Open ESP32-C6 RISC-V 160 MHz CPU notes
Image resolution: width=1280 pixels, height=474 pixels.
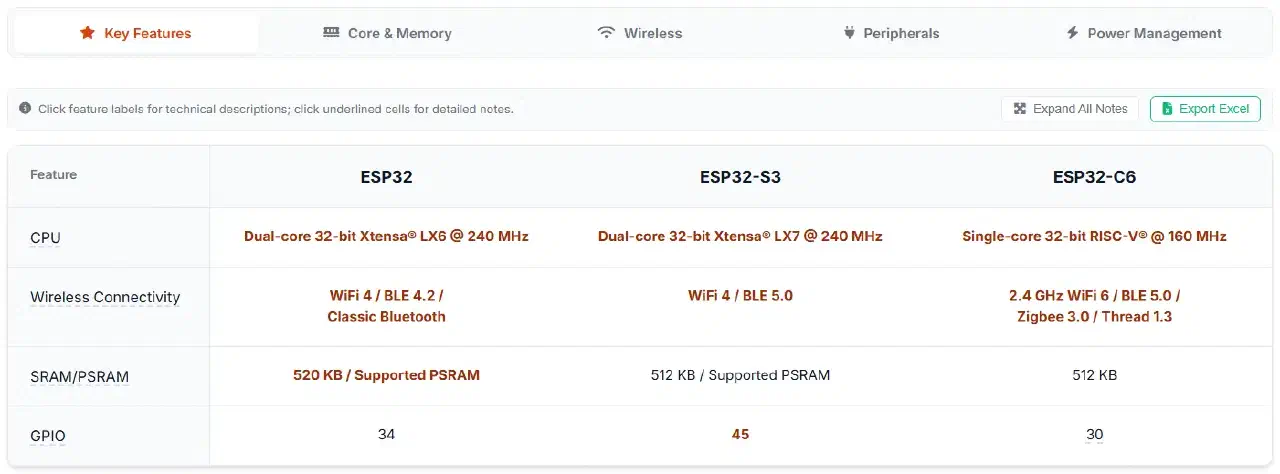click(x=1094, y=237)
